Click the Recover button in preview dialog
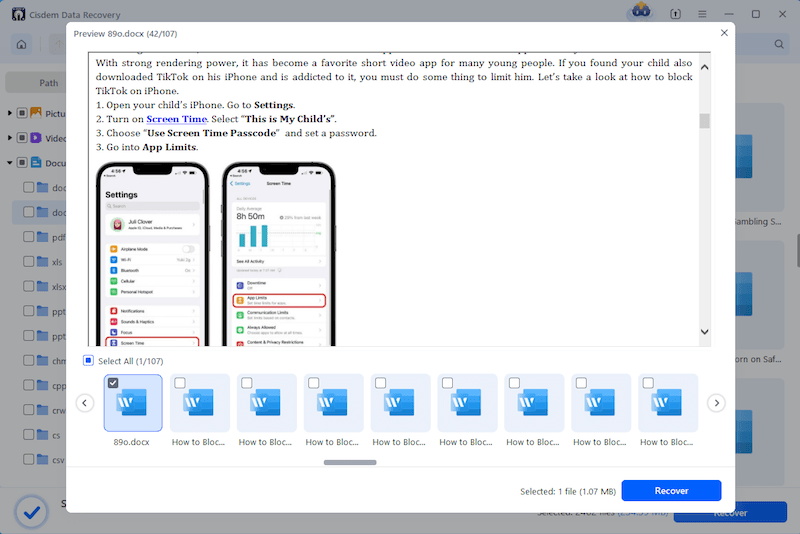This screenshot has height=534, width=800. 671,491
